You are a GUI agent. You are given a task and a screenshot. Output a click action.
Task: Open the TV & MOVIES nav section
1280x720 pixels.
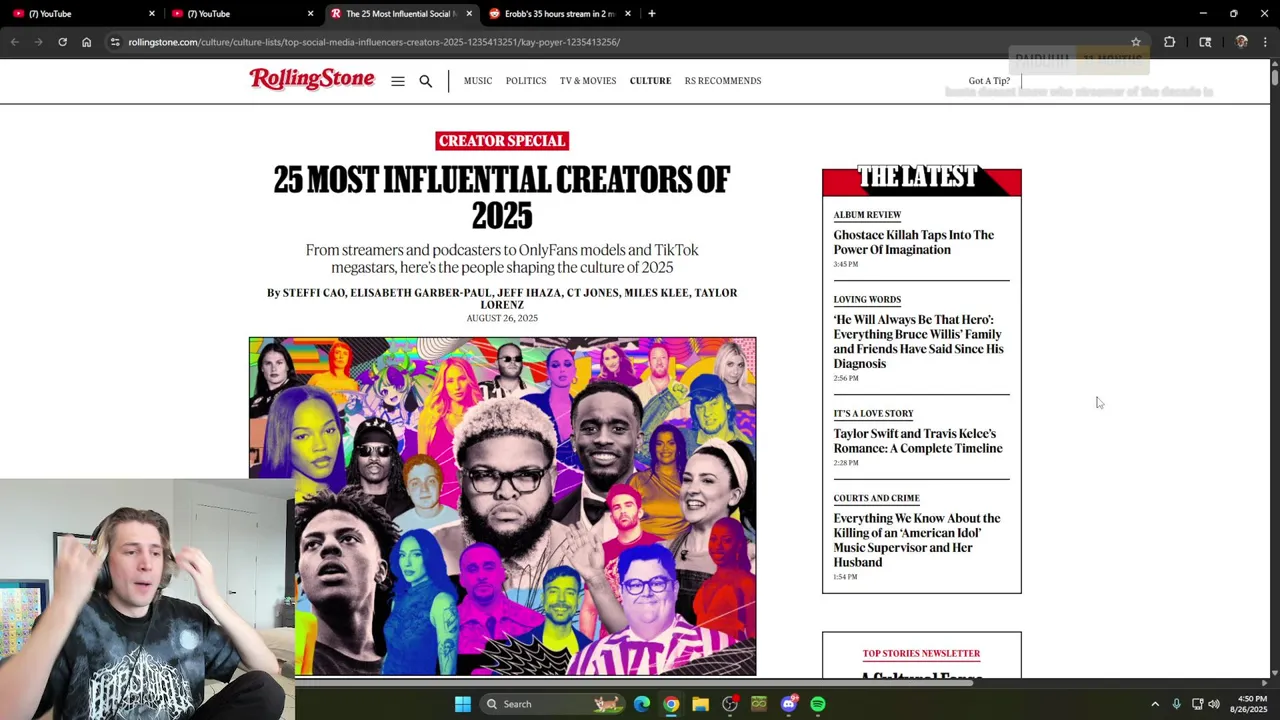click(588, 81)
